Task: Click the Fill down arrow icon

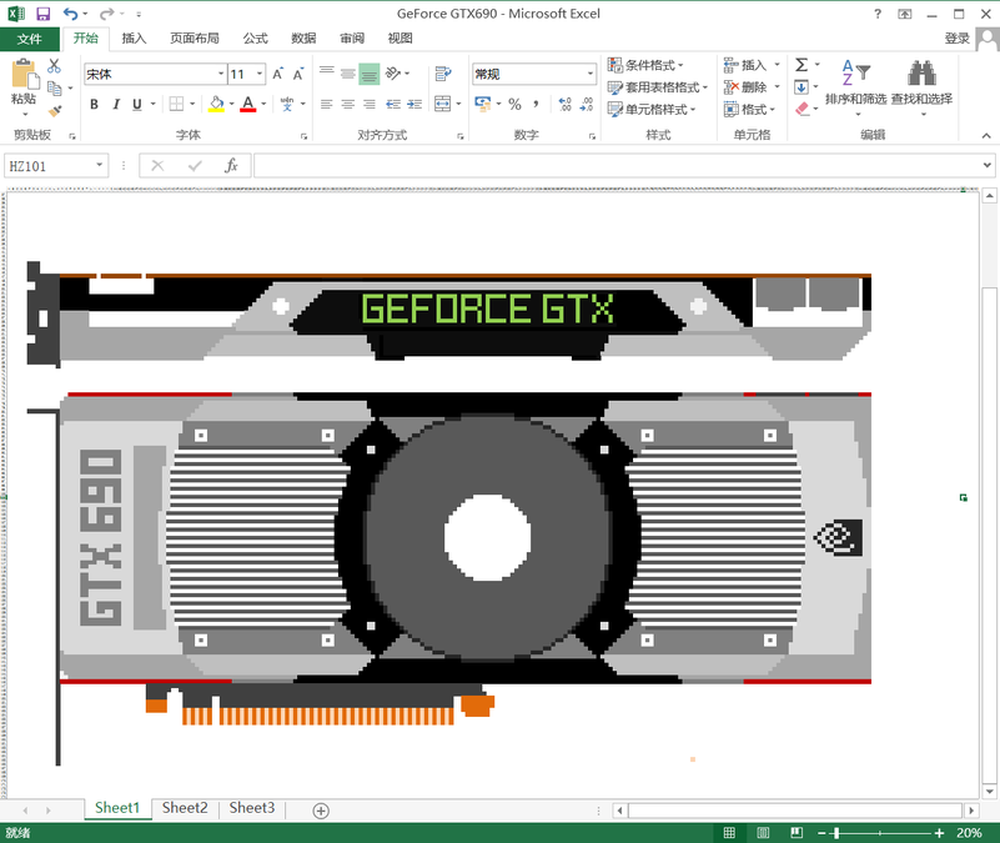Action: [802, 87]
